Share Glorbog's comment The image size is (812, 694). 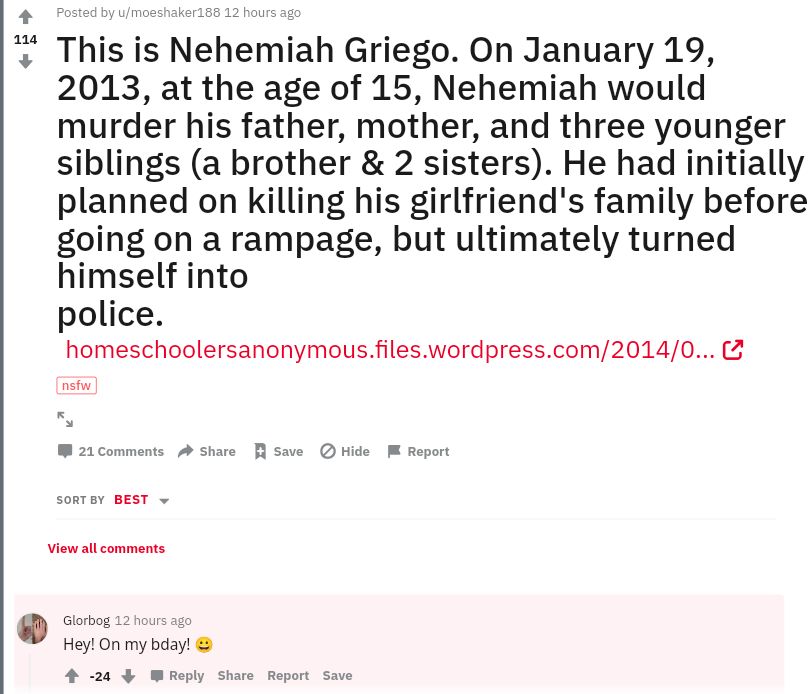(235, 676)
